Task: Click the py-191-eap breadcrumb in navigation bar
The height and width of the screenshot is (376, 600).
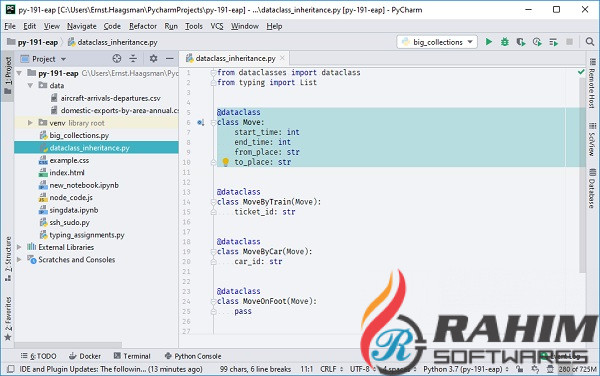Action: pos(33,42)
